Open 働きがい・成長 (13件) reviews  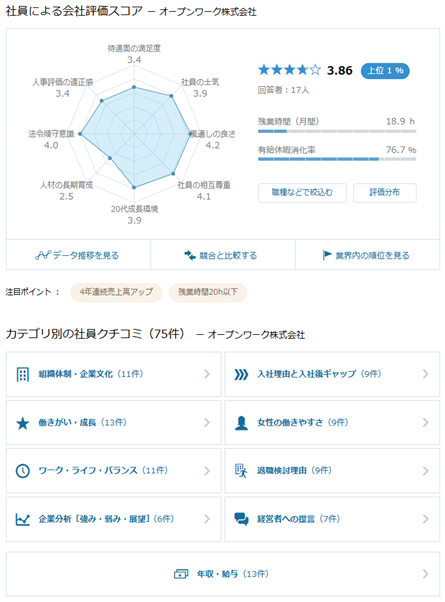tap(114, 423)
